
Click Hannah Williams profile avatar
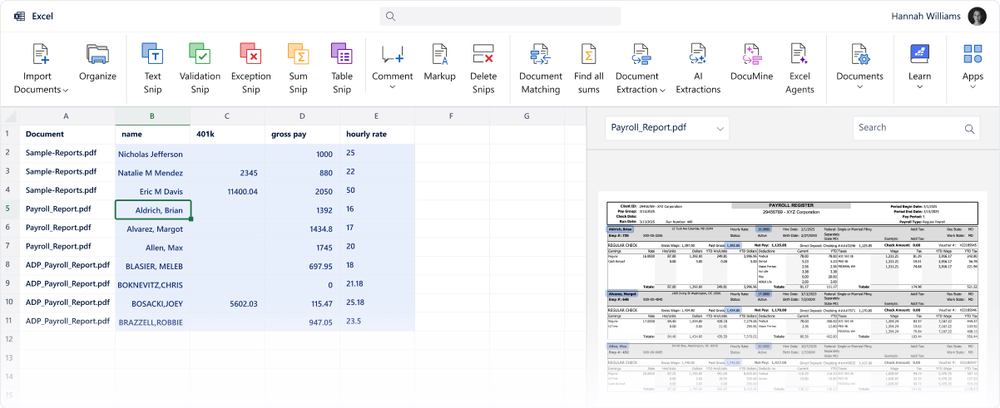(x=978, y=16)
